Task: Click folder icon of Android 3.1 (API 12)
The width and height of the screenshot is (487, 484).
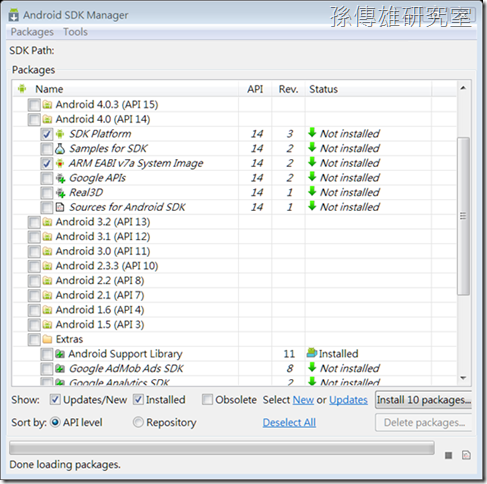Action: (47, 237)
